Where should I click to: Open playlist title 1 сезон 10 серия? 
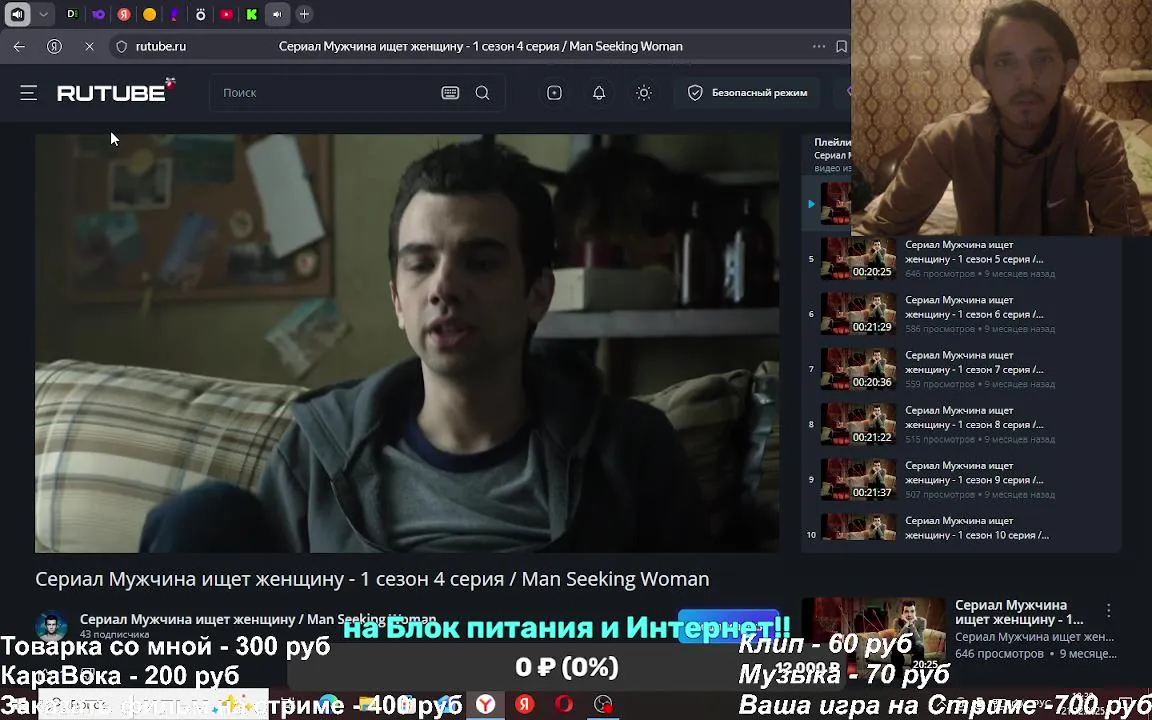[977, 528]
